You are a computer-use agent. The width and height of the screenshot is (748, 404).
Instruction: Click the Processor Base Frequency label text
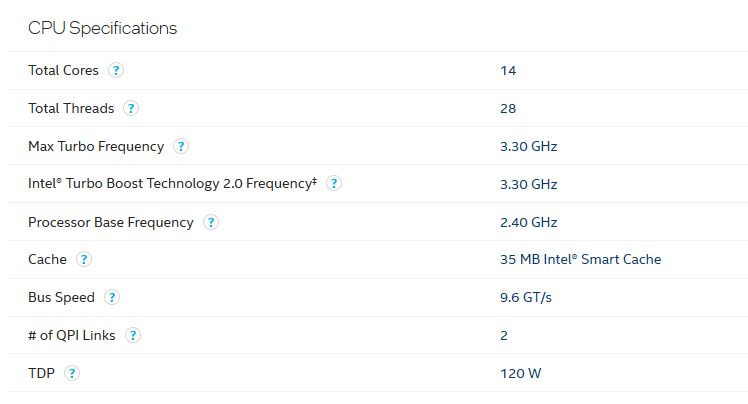[x=111, y=223]
